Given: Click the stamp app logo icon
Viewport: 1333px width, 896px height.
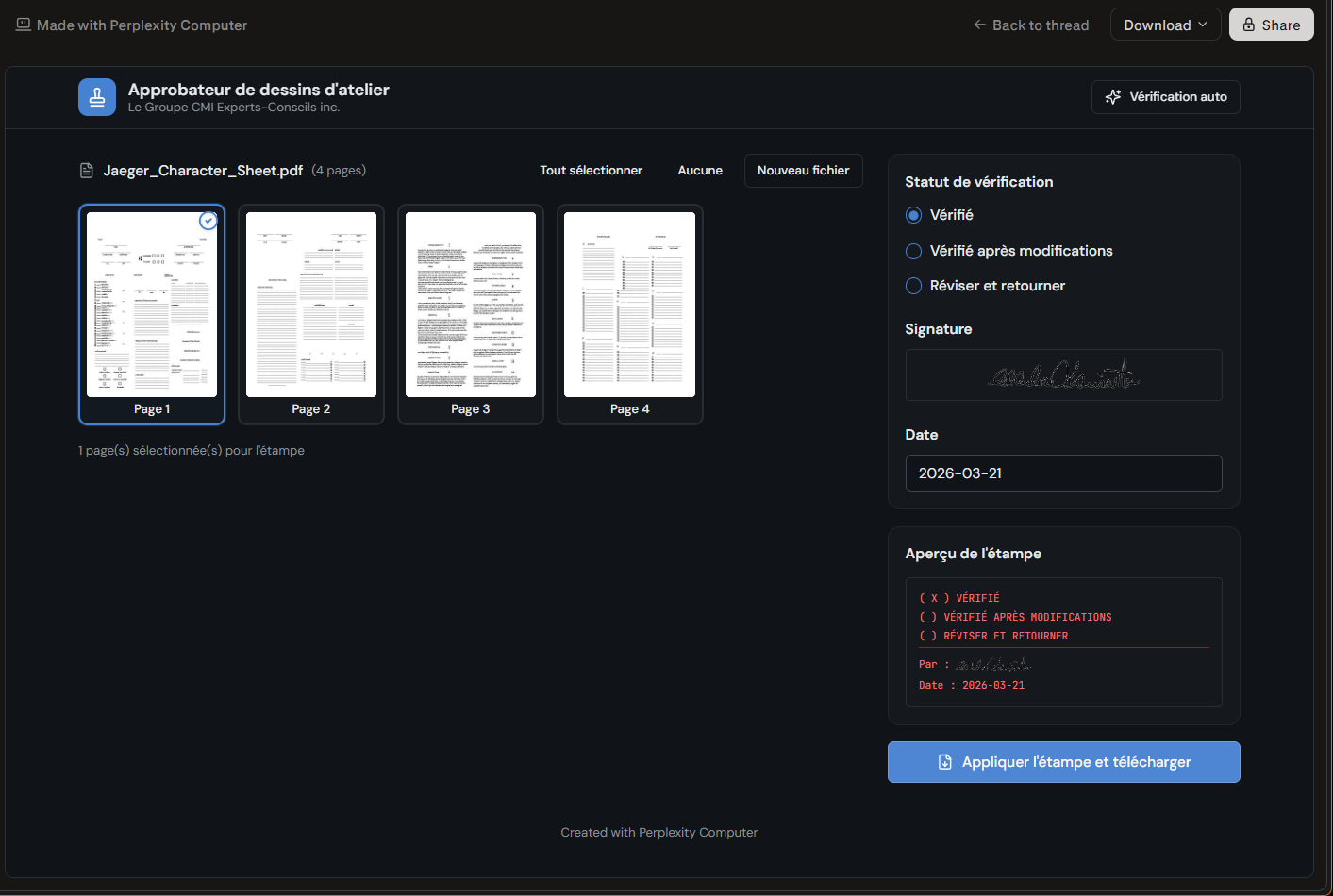Looking at the screenshot, I should 97,97.
